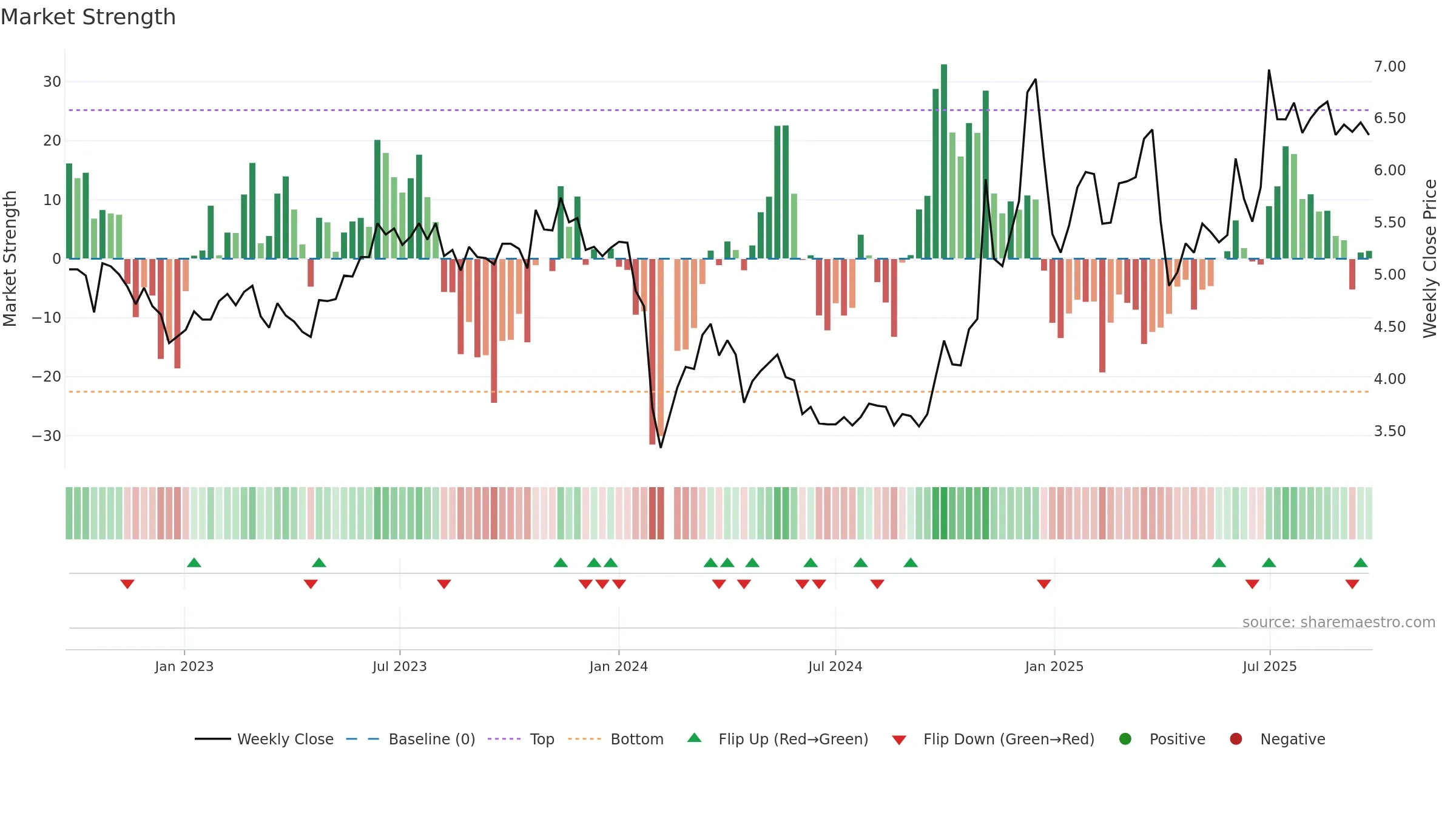Image resolution: width=1456 pixels, height=819 pixels.
Task: Click the deepest red bar below −30
Action: point(652,351)
